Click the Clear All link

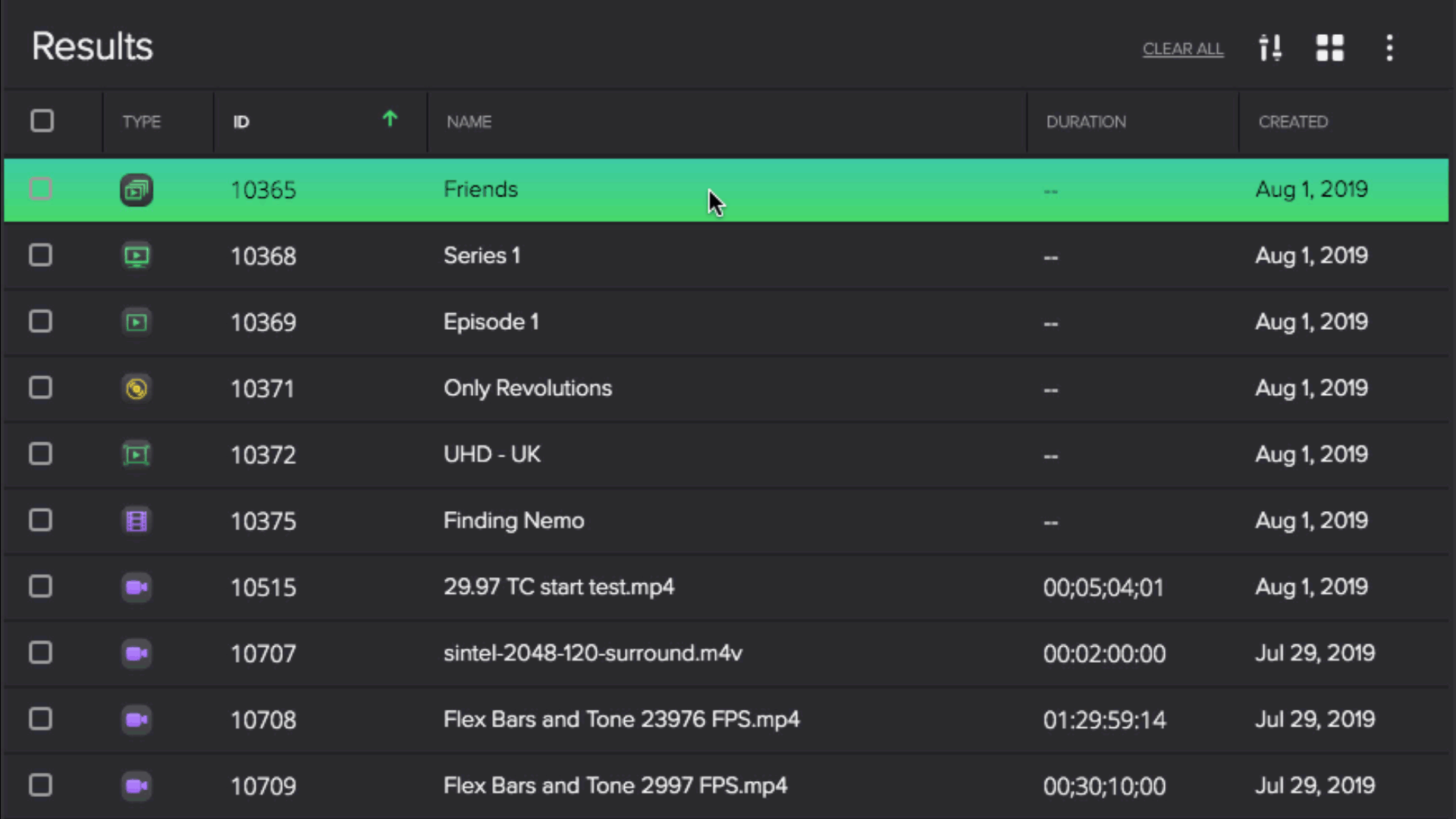tap(1183, 49)
